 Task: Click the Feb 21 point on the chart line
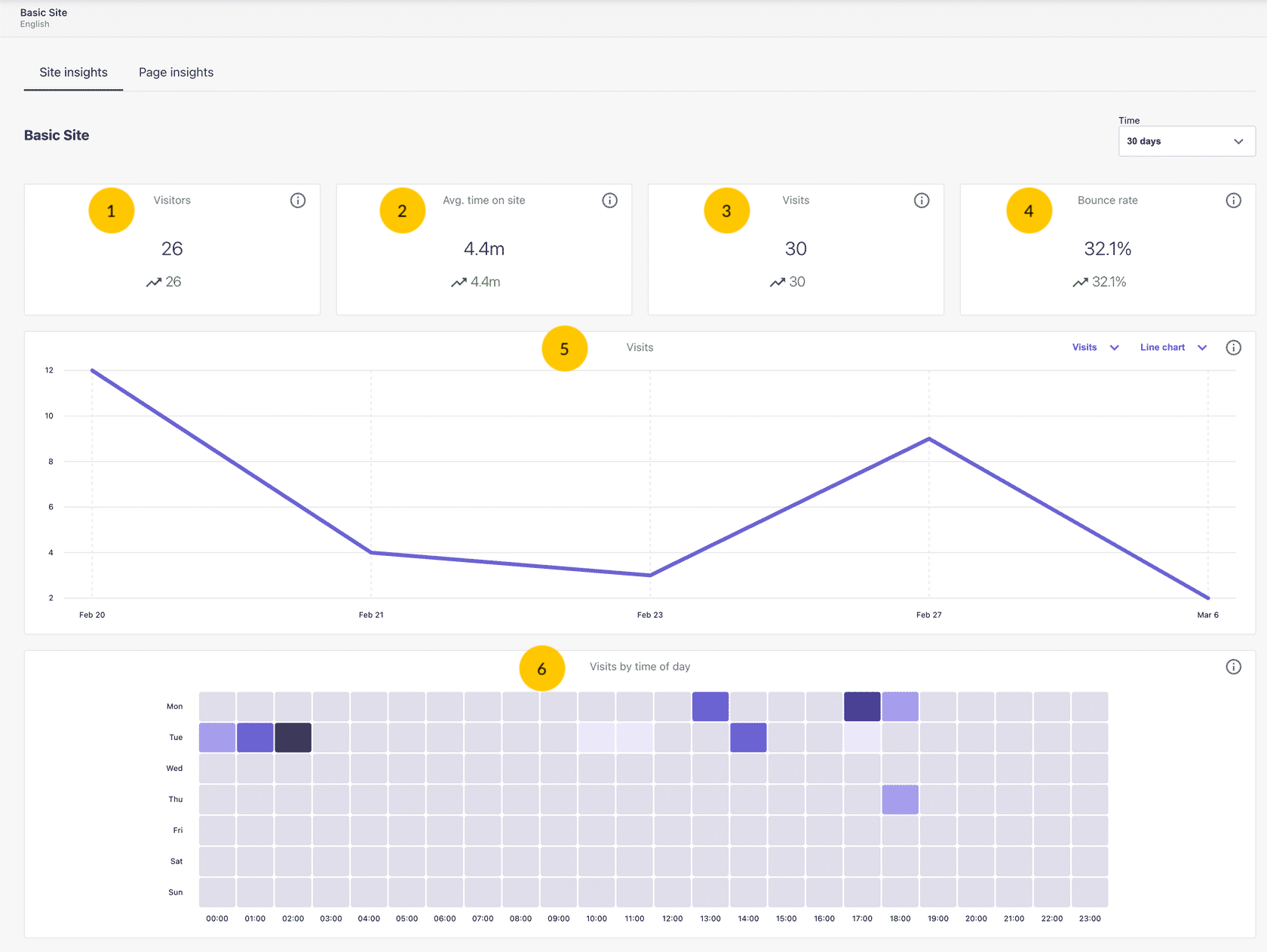371,552
